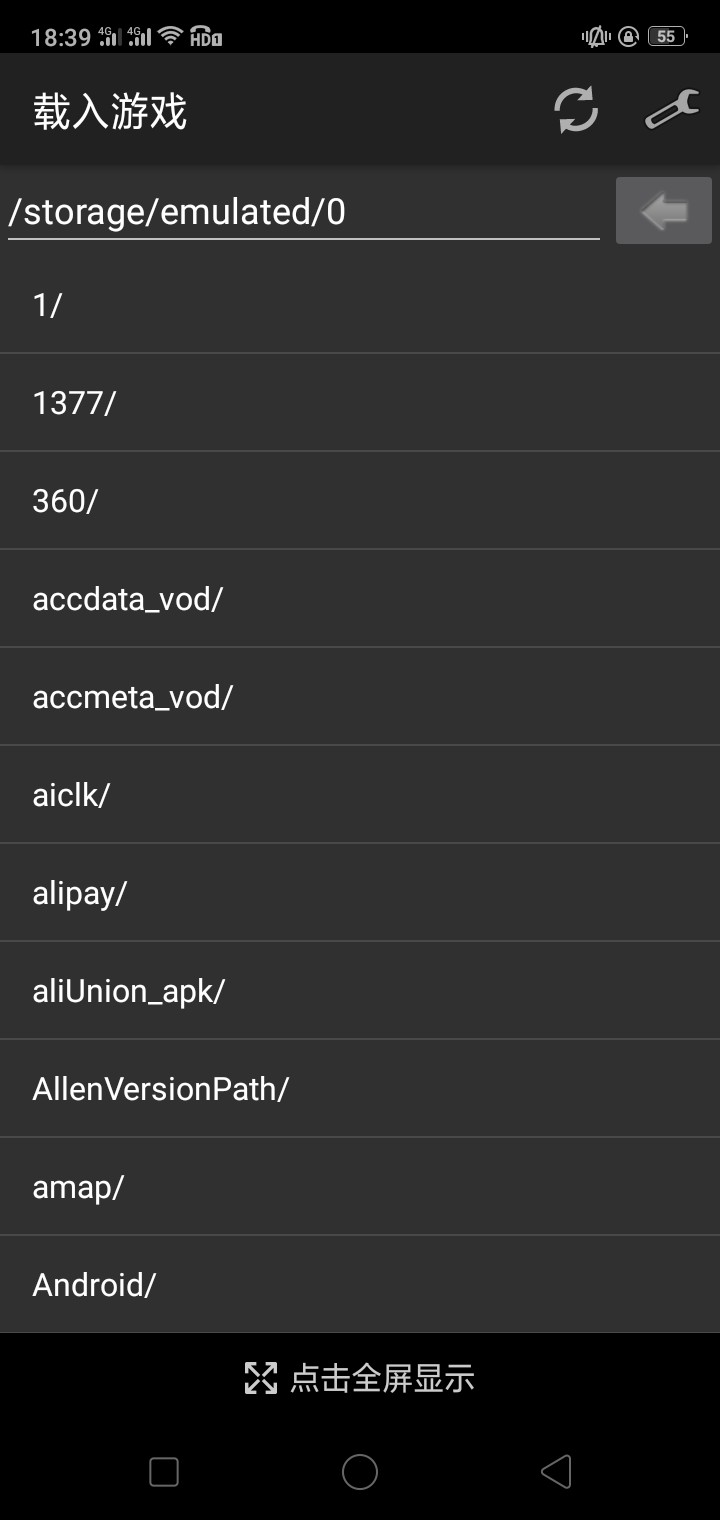Viewport: 720px width, 1520px height.
Task: Edit the /storage/emulated/0 path field
Action: pyautogui.click(x=303, y=212)
